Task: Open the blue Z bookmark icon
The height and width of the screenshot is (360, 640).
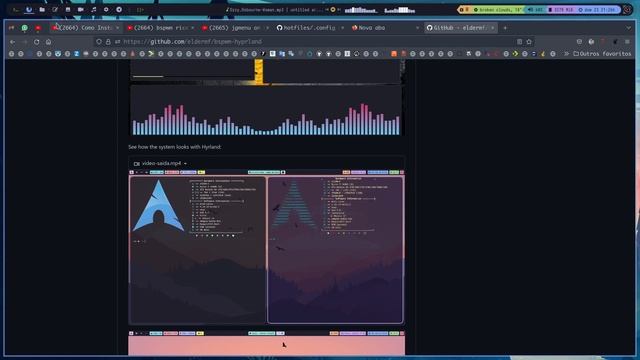Action: [x=76, y=53]
